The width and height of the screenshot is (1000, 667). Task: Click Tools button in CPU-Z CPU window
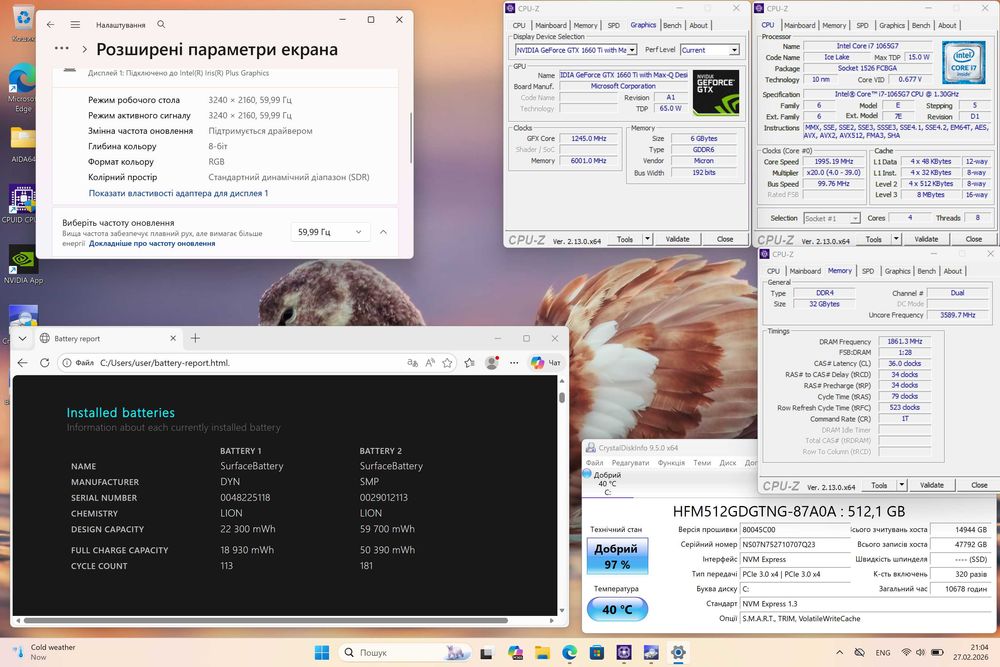pos(873,238)
